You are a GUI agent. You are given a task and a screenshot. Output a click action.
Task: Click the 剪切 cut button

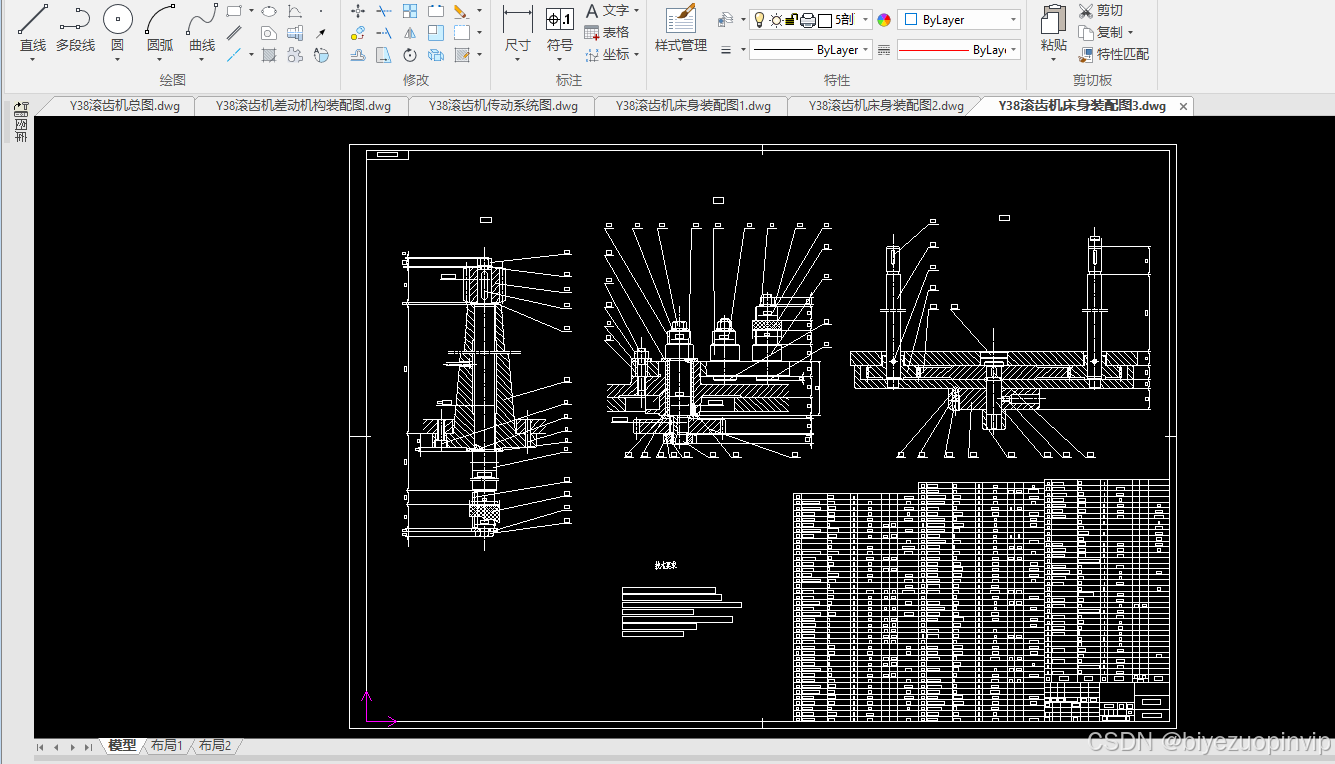1100,11
